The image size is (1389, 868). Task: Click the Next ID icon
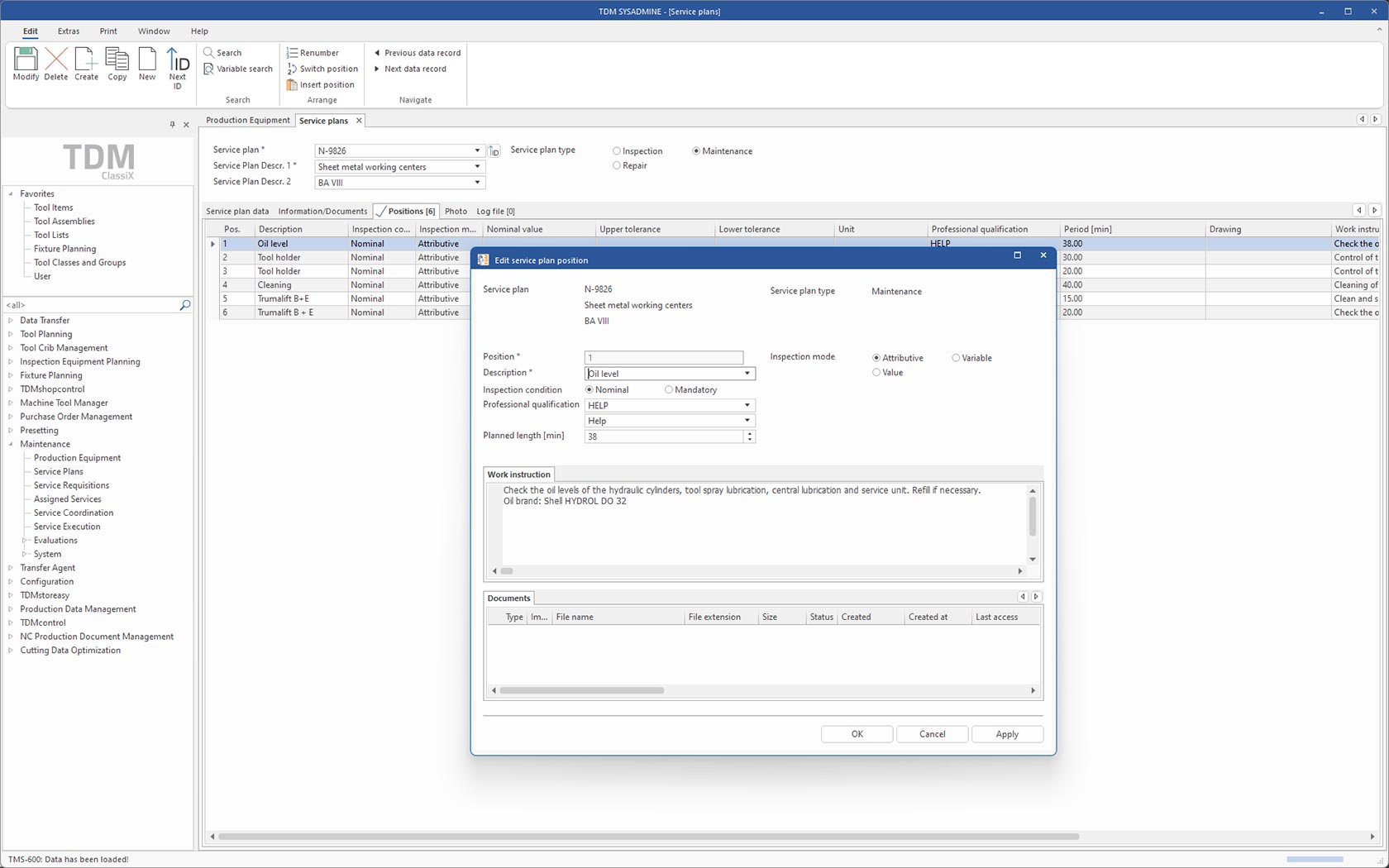(x=178, y=59)
